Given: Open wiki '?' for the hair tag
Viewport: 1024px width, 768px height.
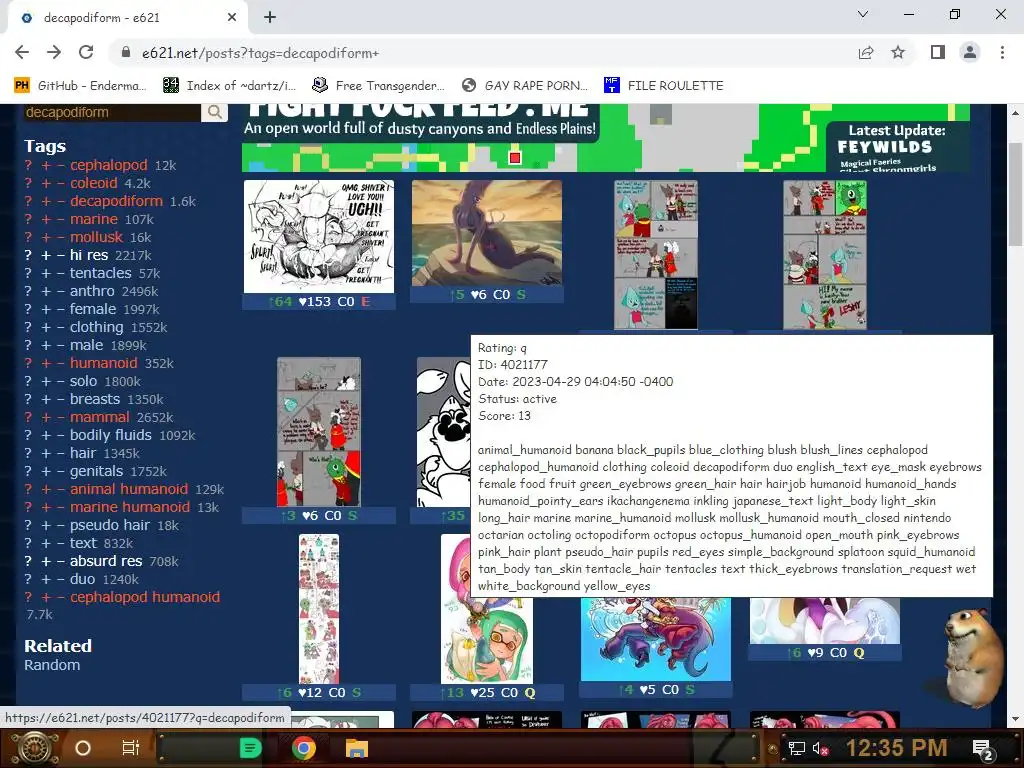Looking at the screenshot, I should pyautogui.click(x=28, y=453).
